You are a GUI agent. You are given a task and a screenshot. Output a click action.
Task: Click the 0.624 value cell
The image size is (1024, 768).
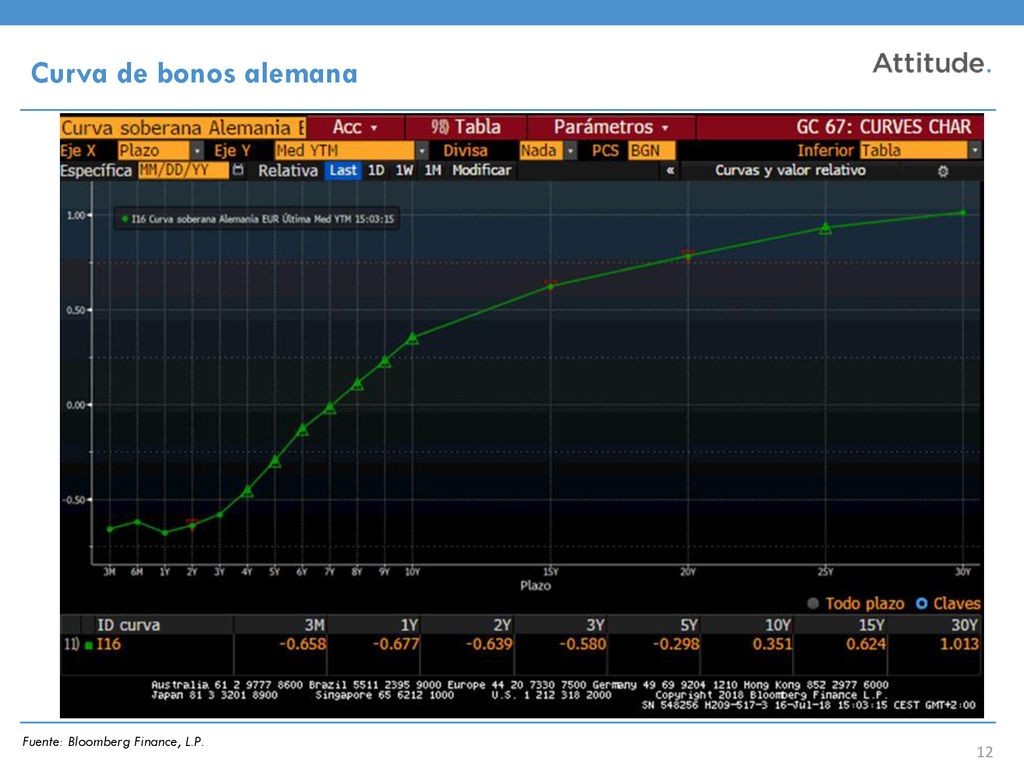pyautogui.click(x=866, y=645)
